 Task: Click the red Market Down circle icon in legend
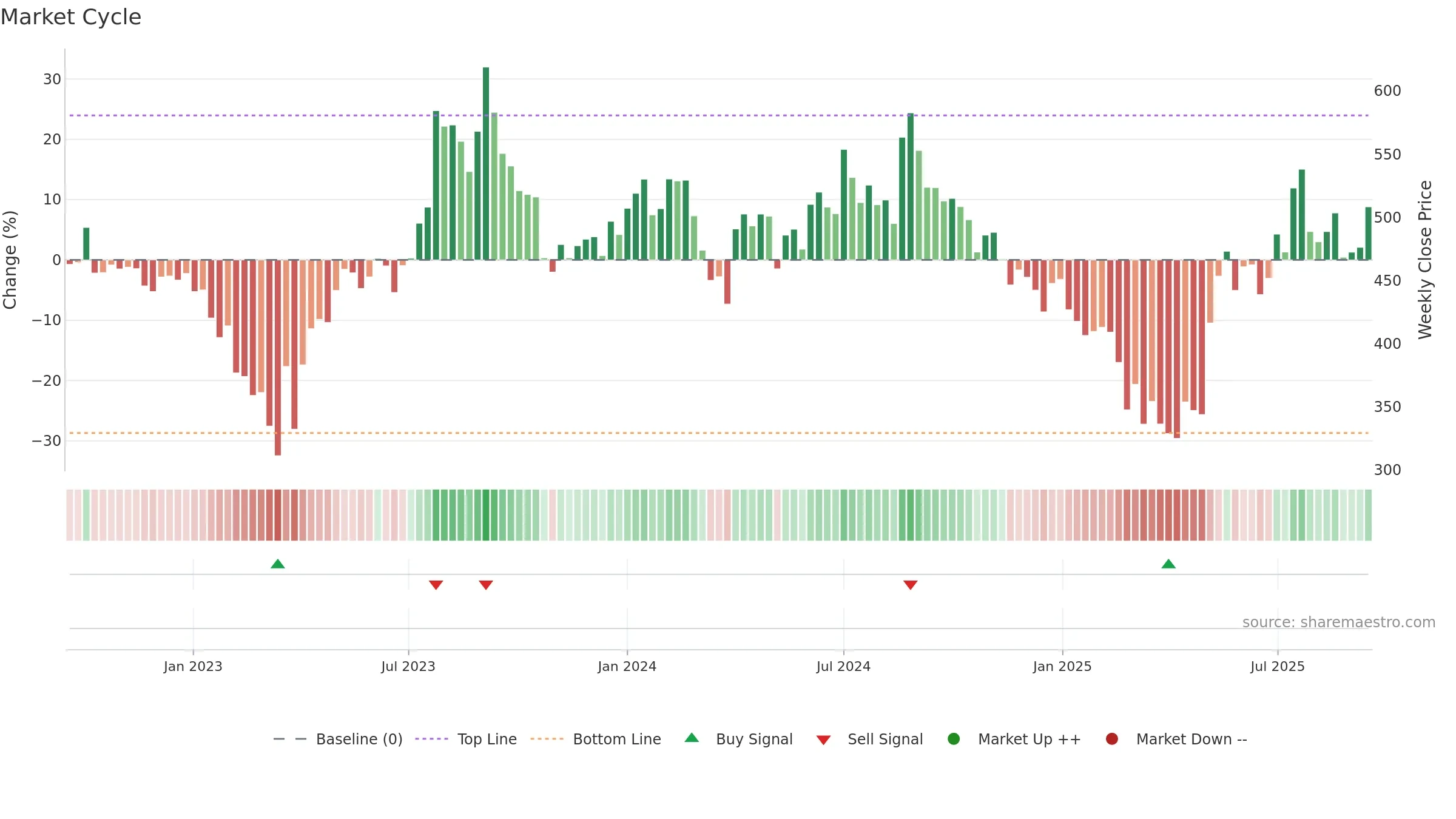coord(1112,739)
